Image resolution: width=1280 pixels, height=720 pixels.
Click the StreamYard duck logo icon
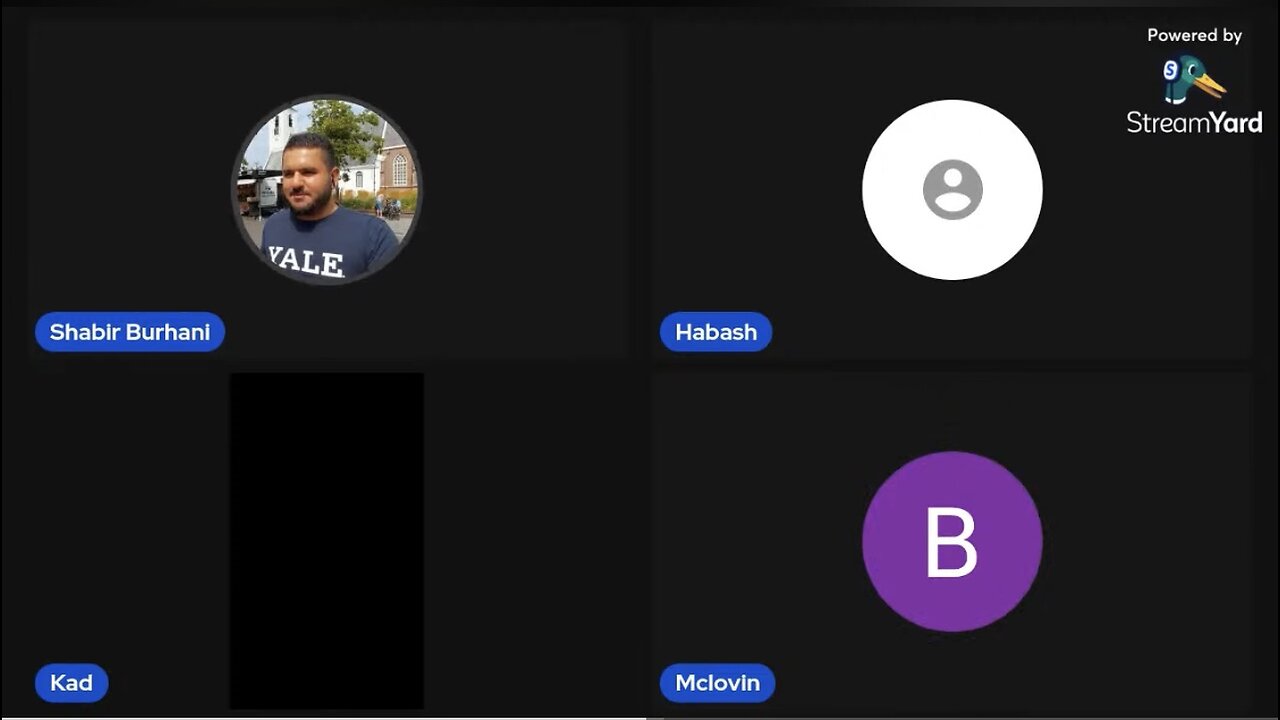[x=1194, y=79]
